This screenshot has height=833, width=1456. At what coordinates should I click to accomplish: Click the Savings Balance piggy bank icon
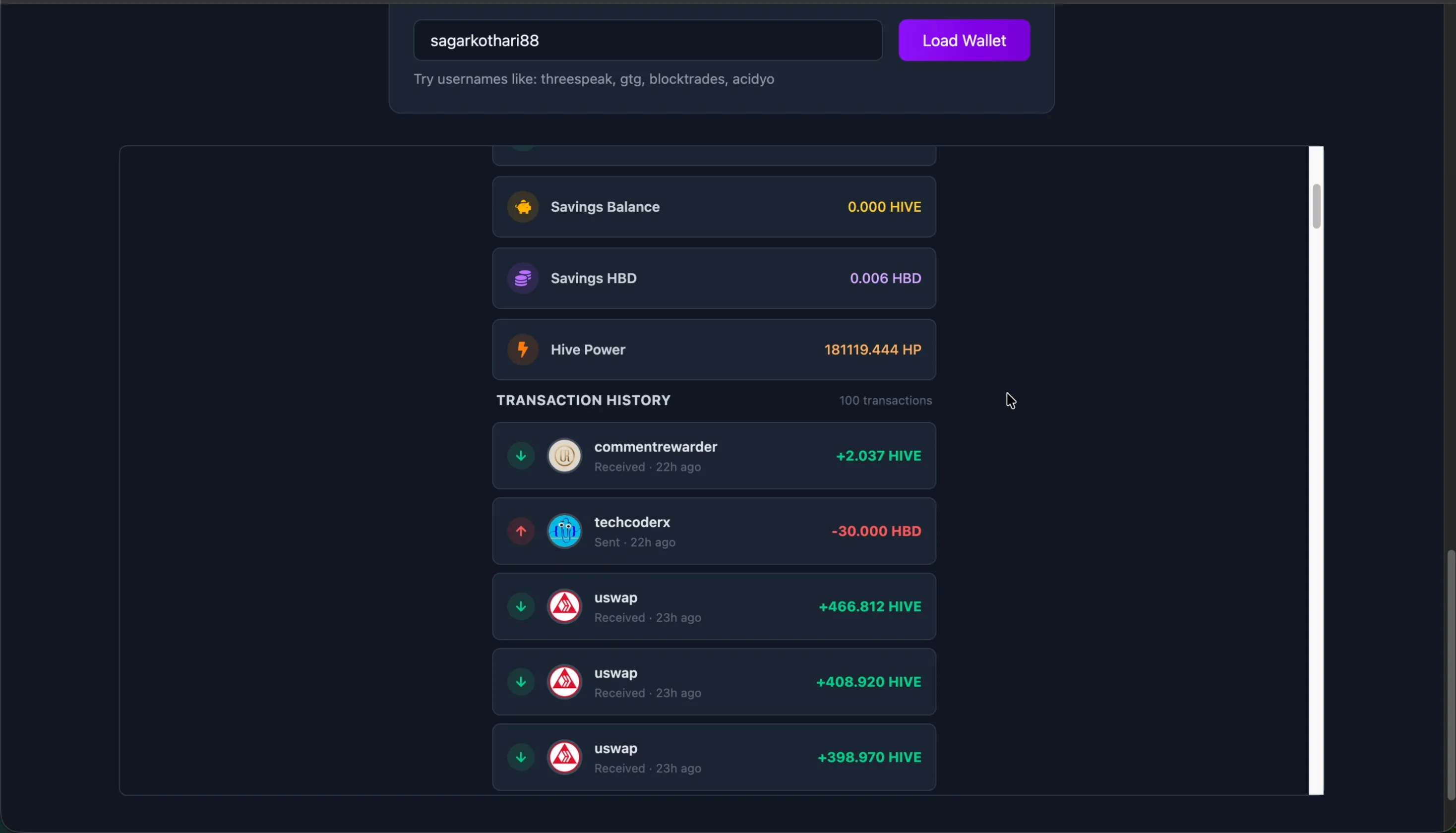click(523, 207)
